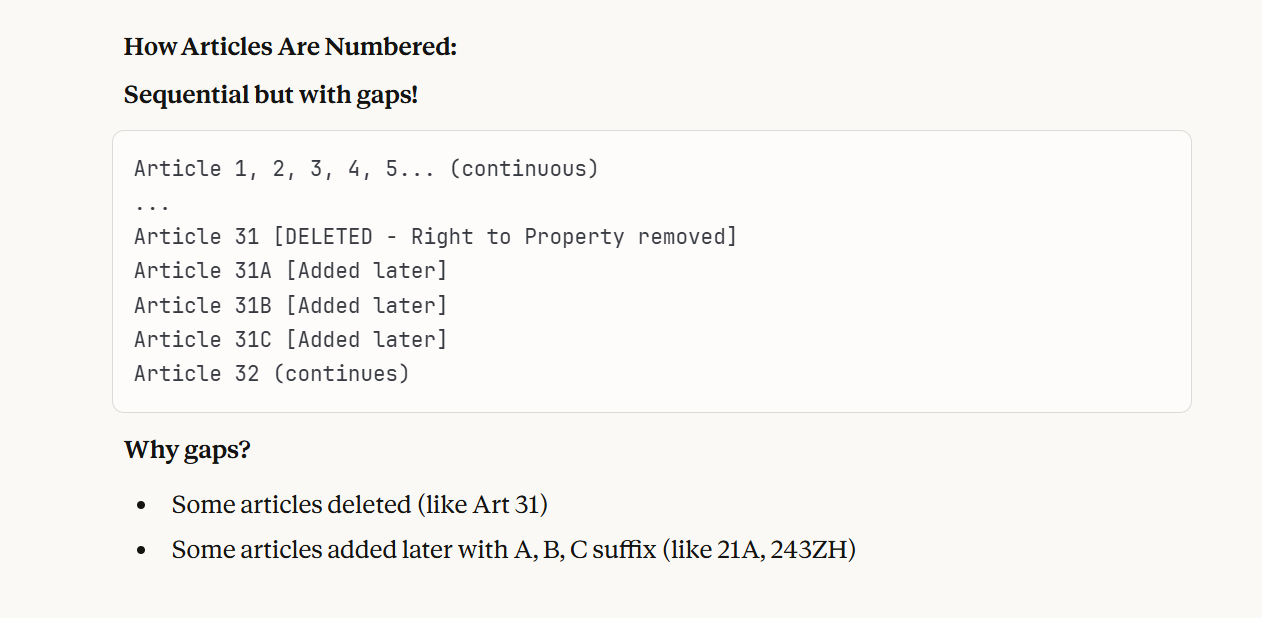Click the standalone ellipsis line in the code block

[x=152, y=203]
